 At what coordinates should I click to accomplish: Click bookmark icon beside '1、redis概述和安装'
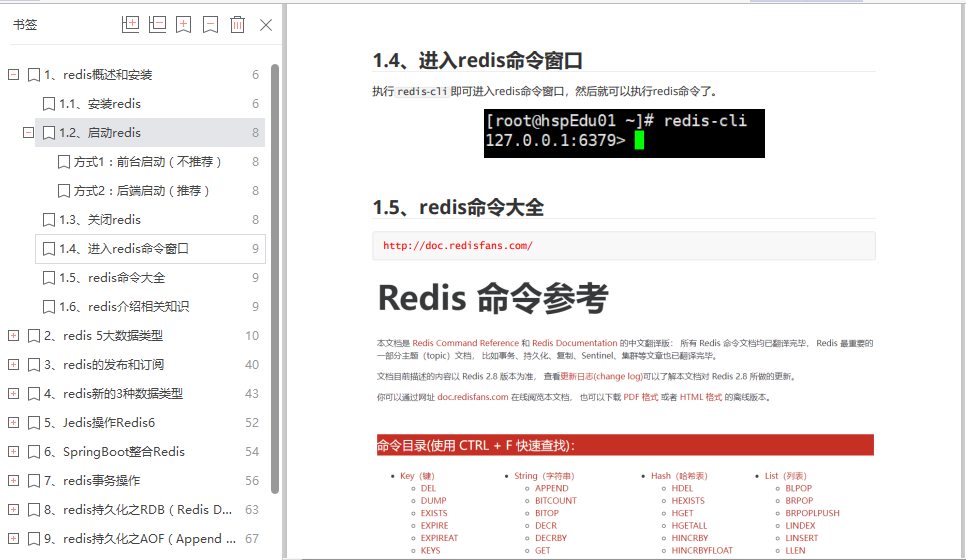point(34,75)
